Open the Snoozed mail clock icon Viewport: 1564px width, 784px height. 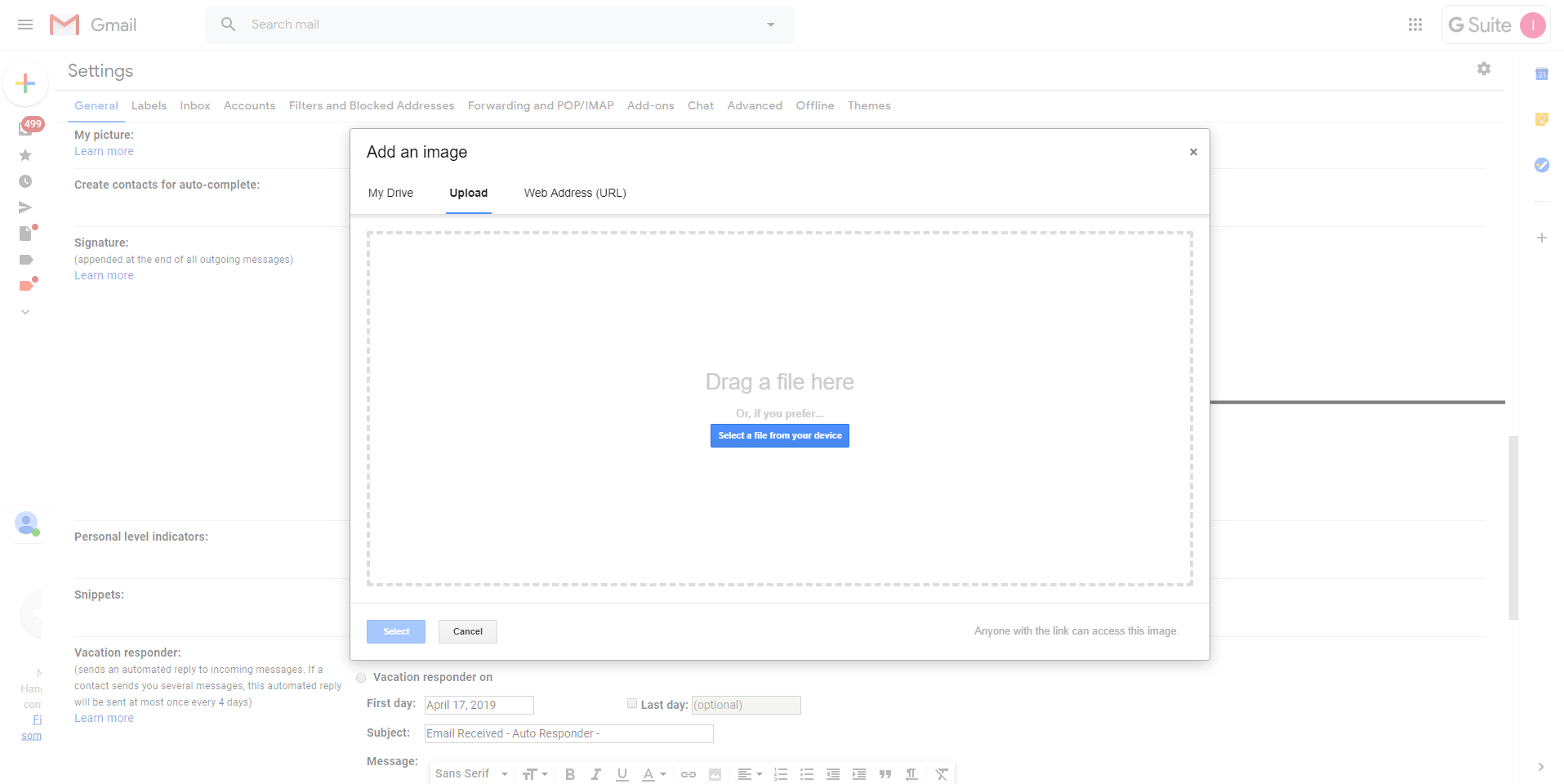(x=25, y=181)
